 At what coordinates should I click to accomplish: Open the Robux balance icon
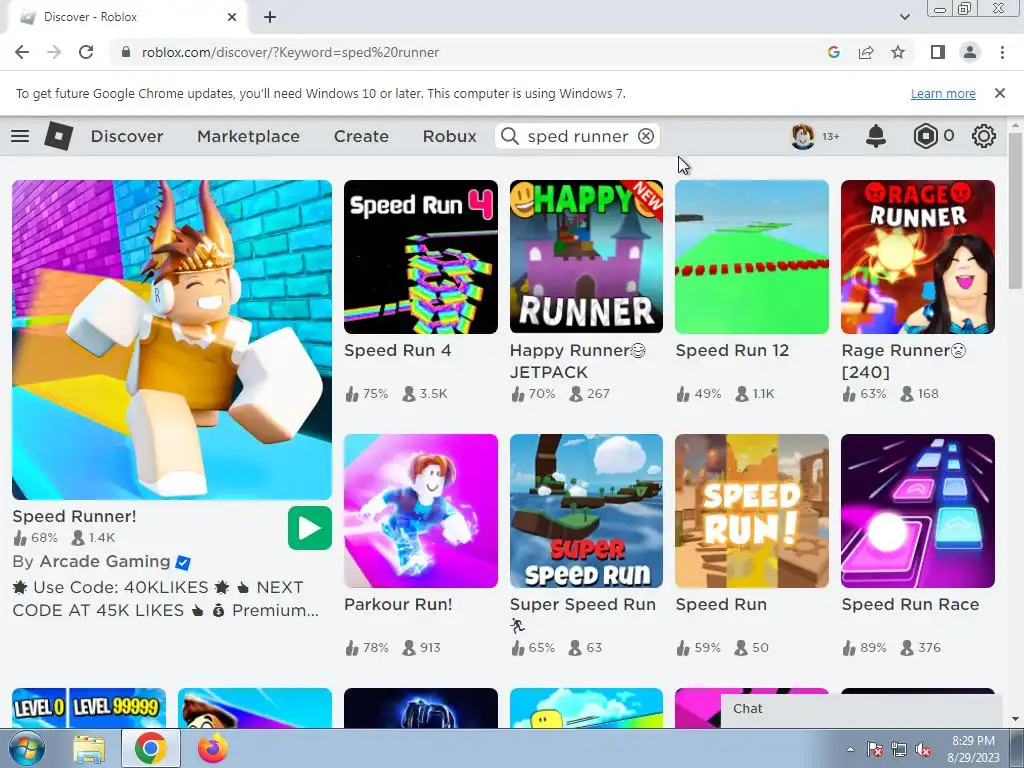(x=925, y=136)
